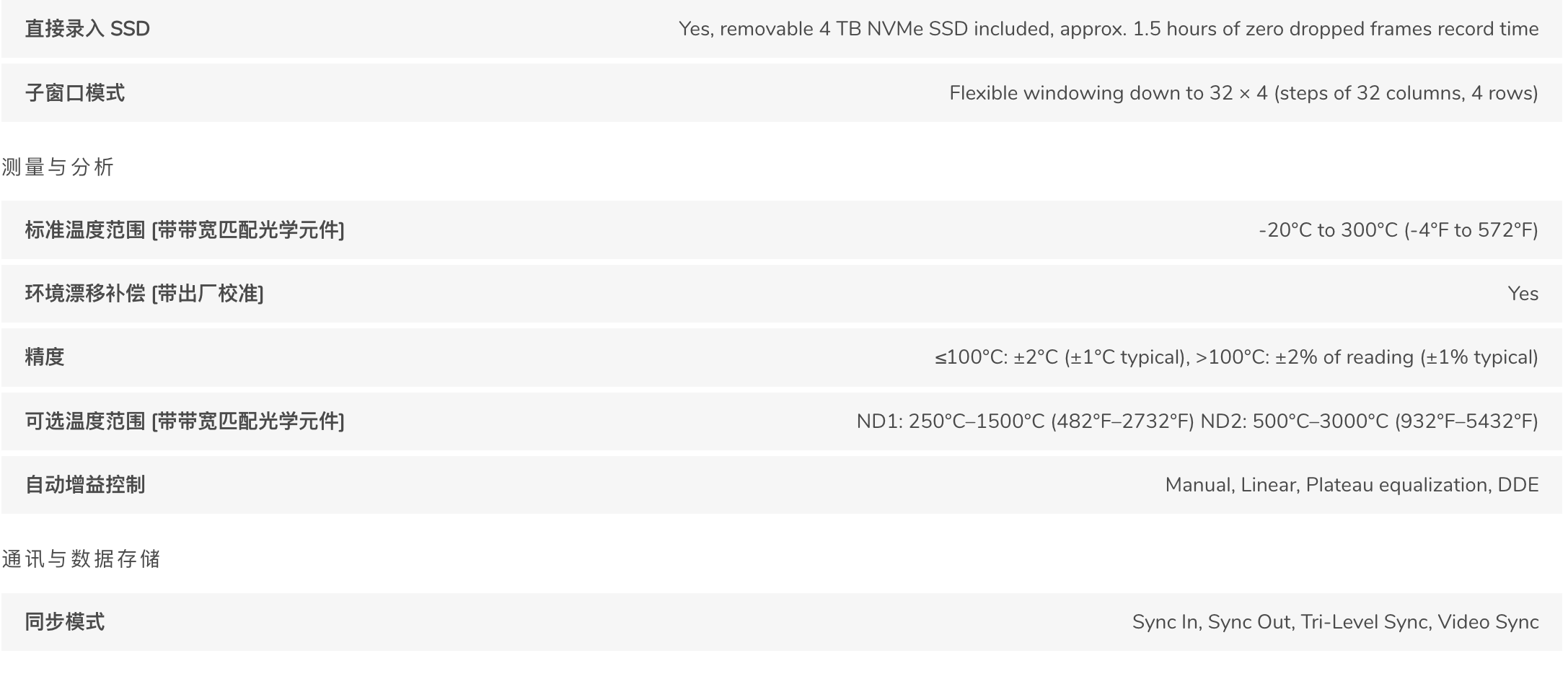Click the 精度 table row background

[782, 357]
